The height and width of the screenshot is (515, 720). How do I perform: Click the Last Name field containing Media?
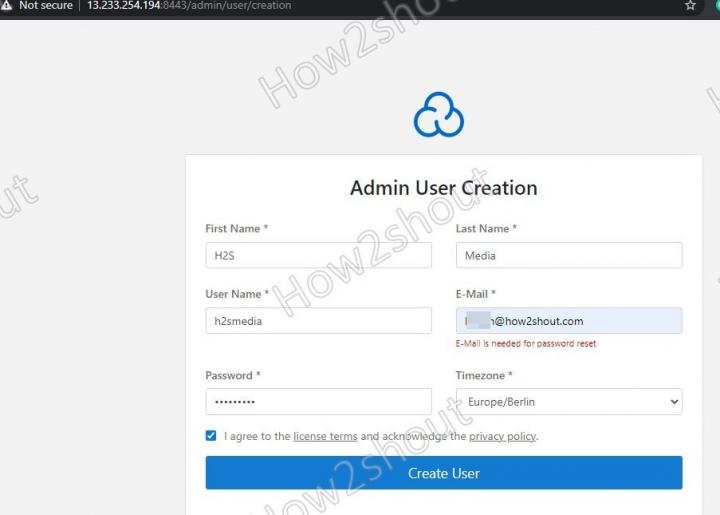point(569,256)
